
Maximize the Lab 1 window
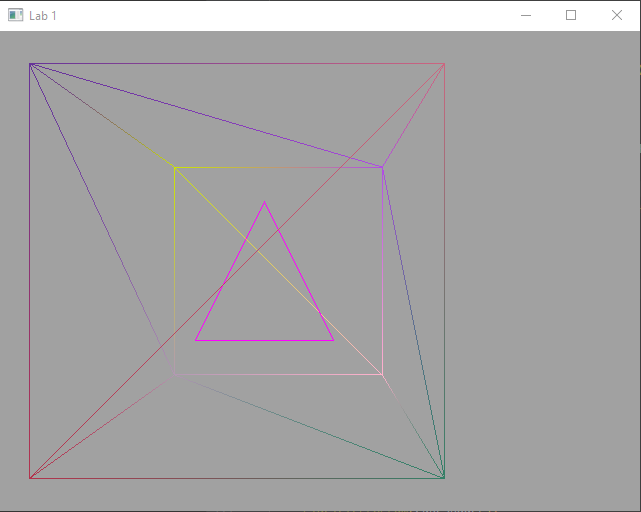tap(571, 15)
